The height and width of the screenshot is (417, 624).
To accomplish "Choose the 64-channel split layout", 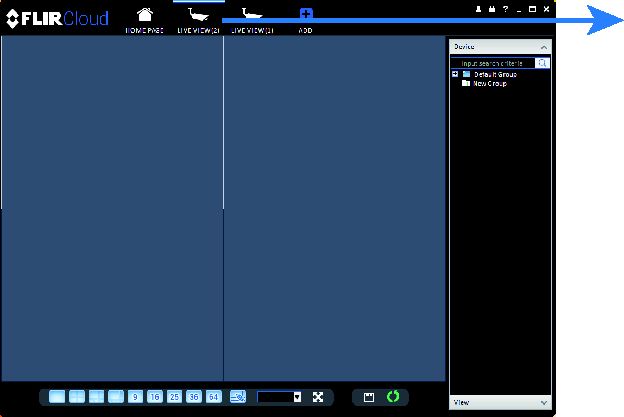I will (214, 397).
